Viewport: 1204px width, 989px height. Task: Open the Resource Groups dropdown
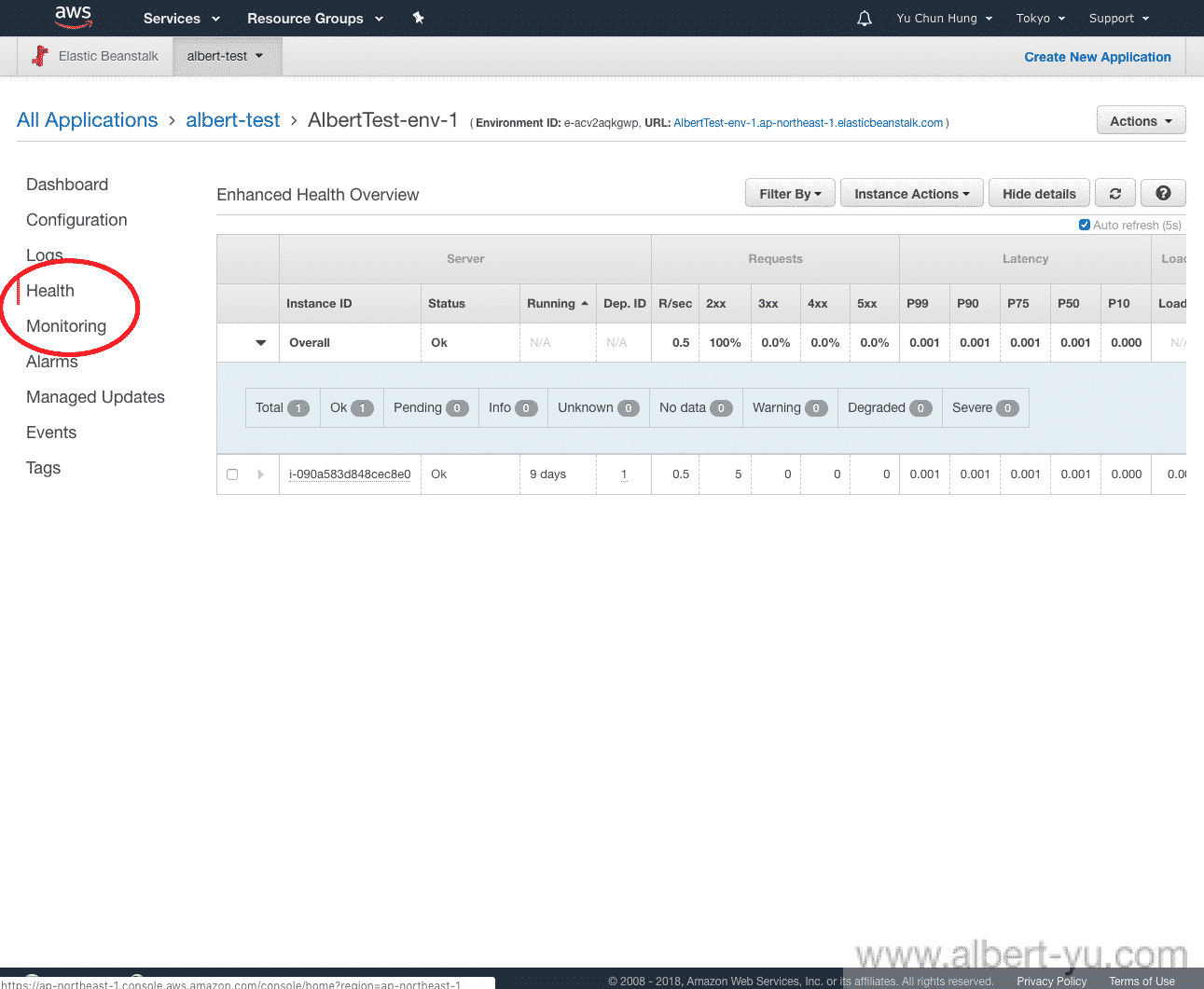pyautogui.click(x=315, y=19)
